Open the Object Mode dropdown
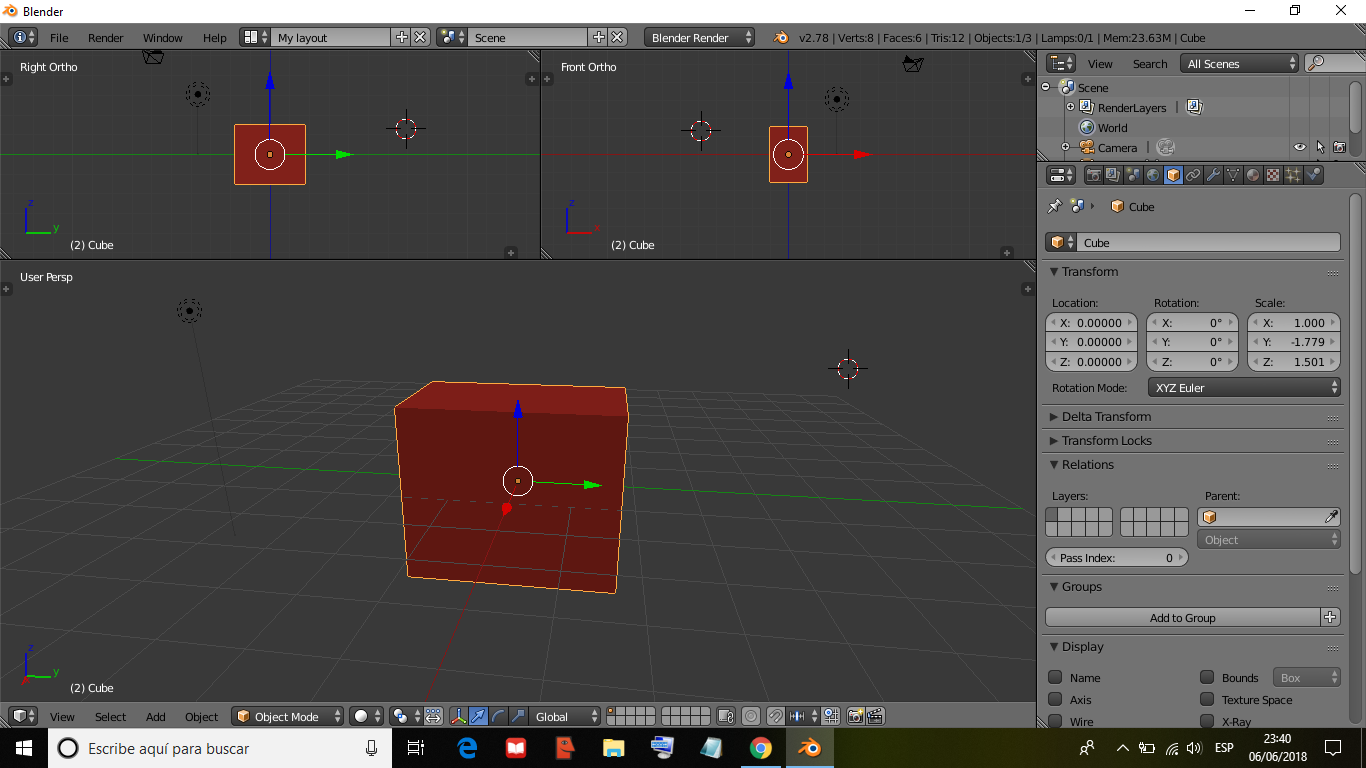The height and width of the screenshot is (768, 1366). coord(287,716)
